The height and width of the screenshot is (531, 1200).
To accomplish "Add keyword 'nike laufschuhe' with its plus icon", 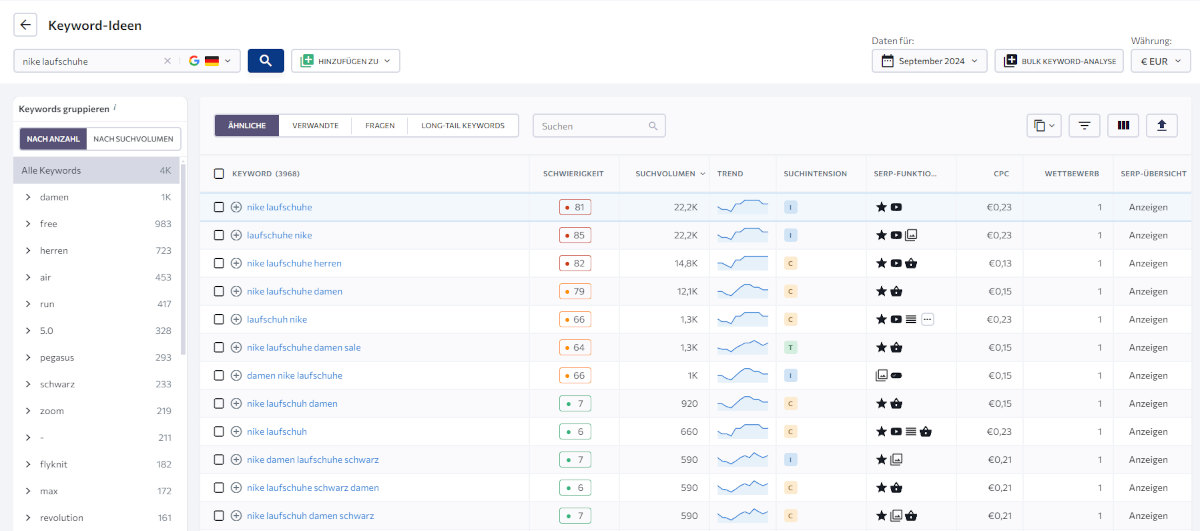I will [236, 207].
